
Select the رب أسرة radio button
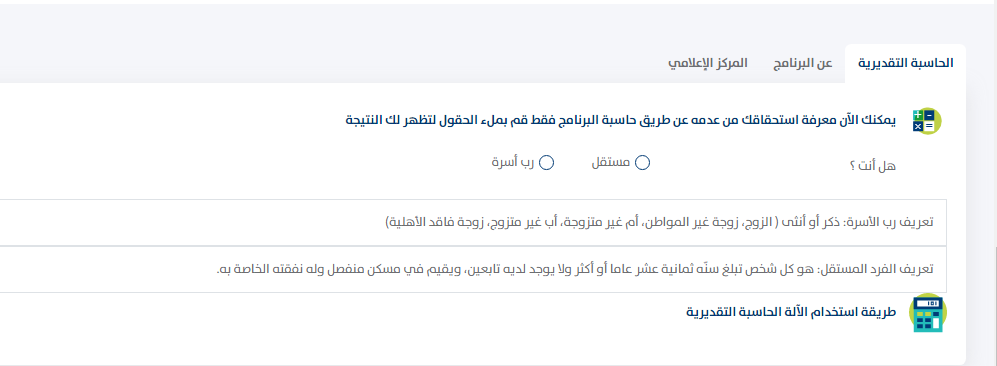click(x=546, y=163)
